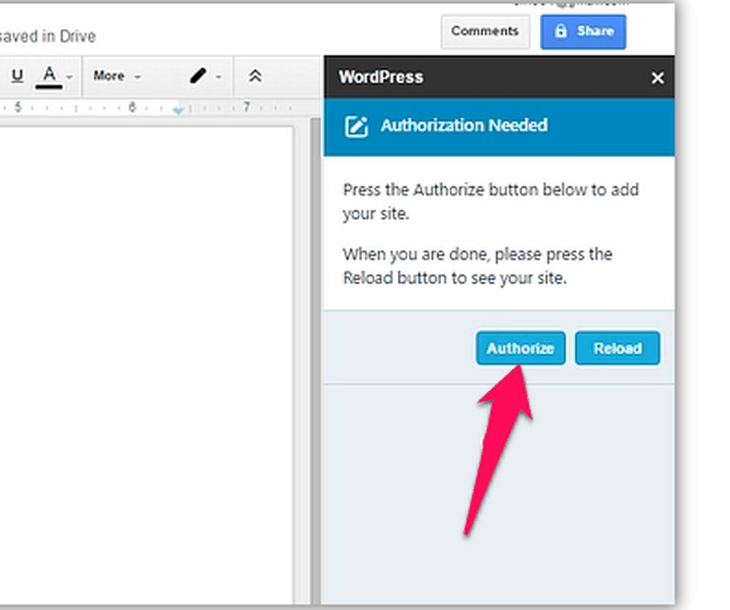Click the lock icon on Share button

[561, 31]
